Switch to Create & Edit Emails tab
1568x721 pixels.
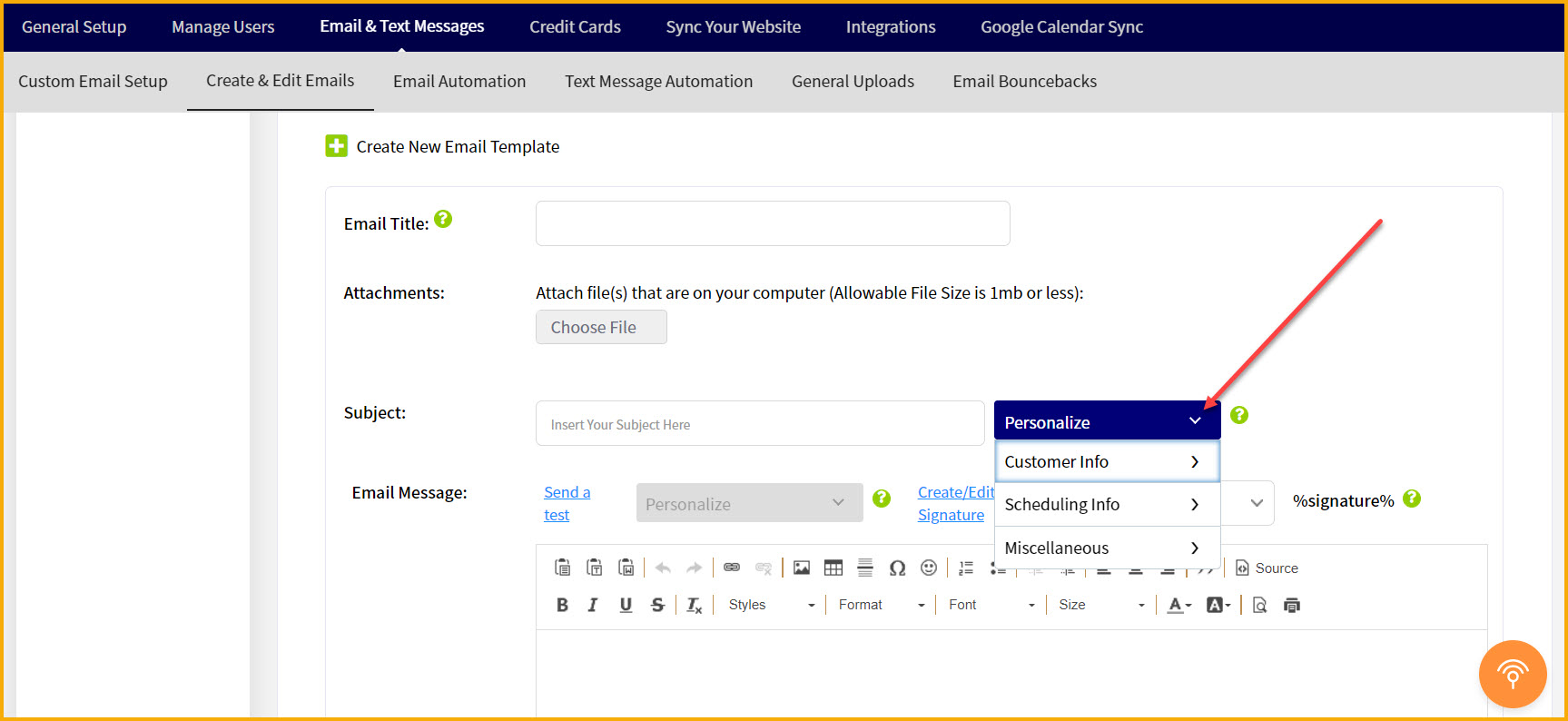tap(281, 81)
